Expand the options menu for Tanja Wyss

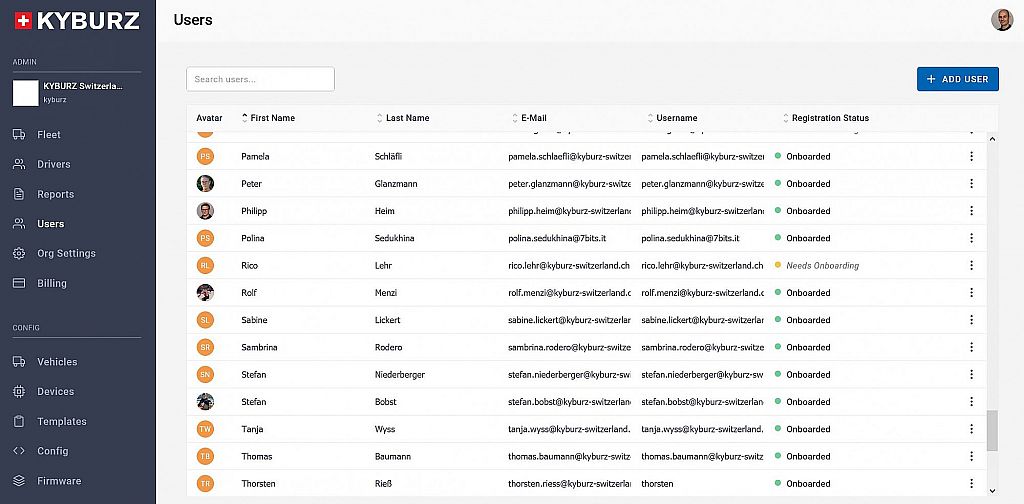tap(970, 430)
